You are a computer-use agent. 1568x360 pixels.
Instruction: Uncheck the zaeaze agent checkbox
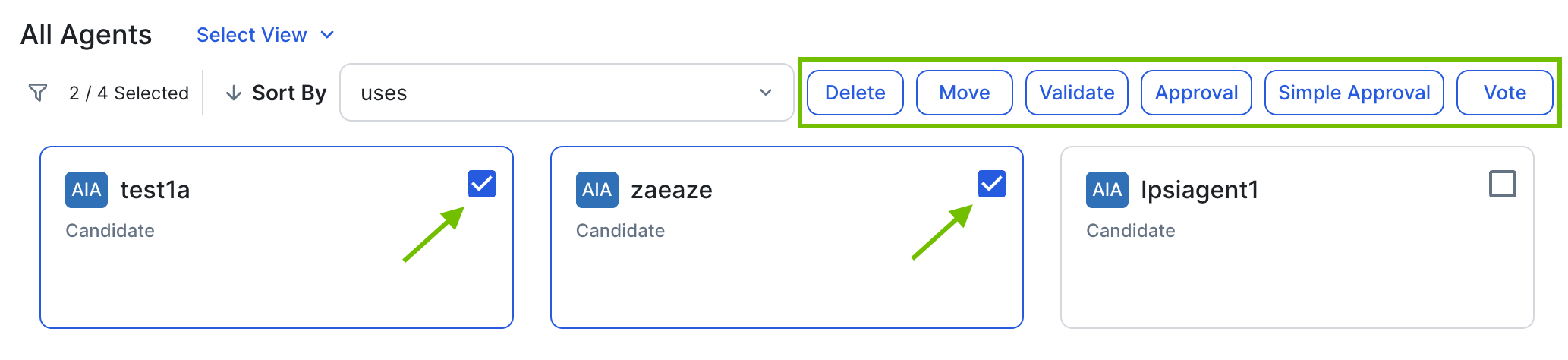click(x=992, y=184)
